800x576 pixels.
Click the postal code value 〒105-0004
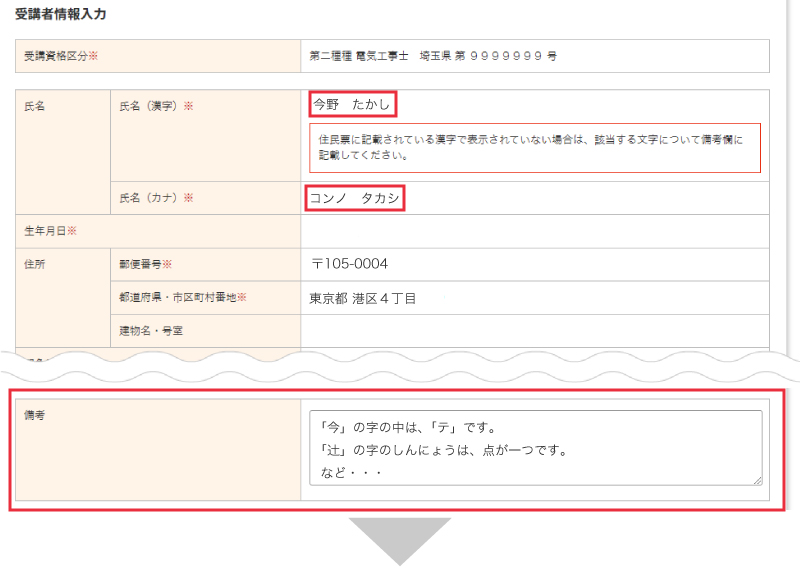(x=349, y=264)
